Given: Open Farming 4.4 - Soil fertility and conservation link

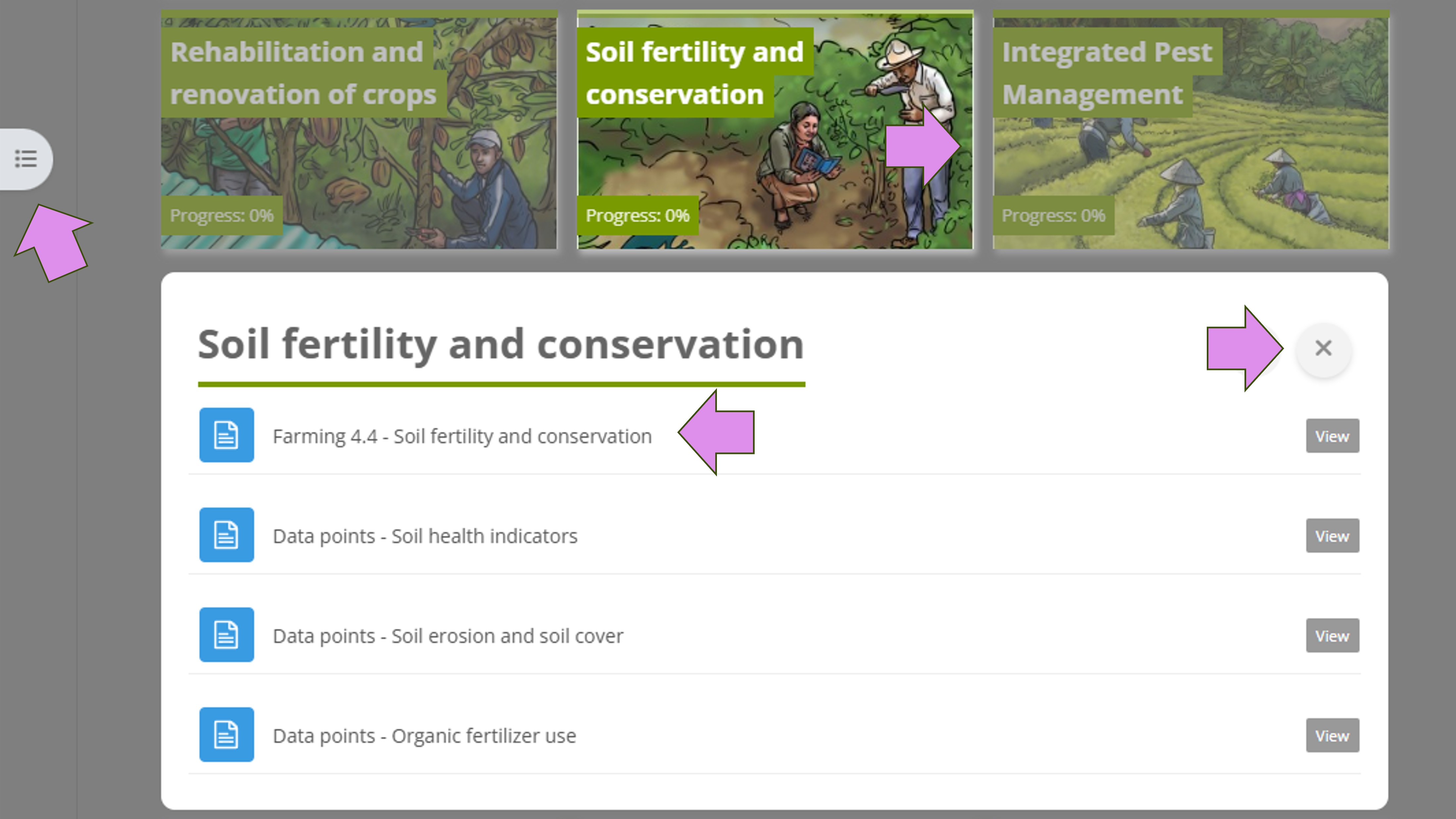Looking at the screenshot, I should pos(462,436).
